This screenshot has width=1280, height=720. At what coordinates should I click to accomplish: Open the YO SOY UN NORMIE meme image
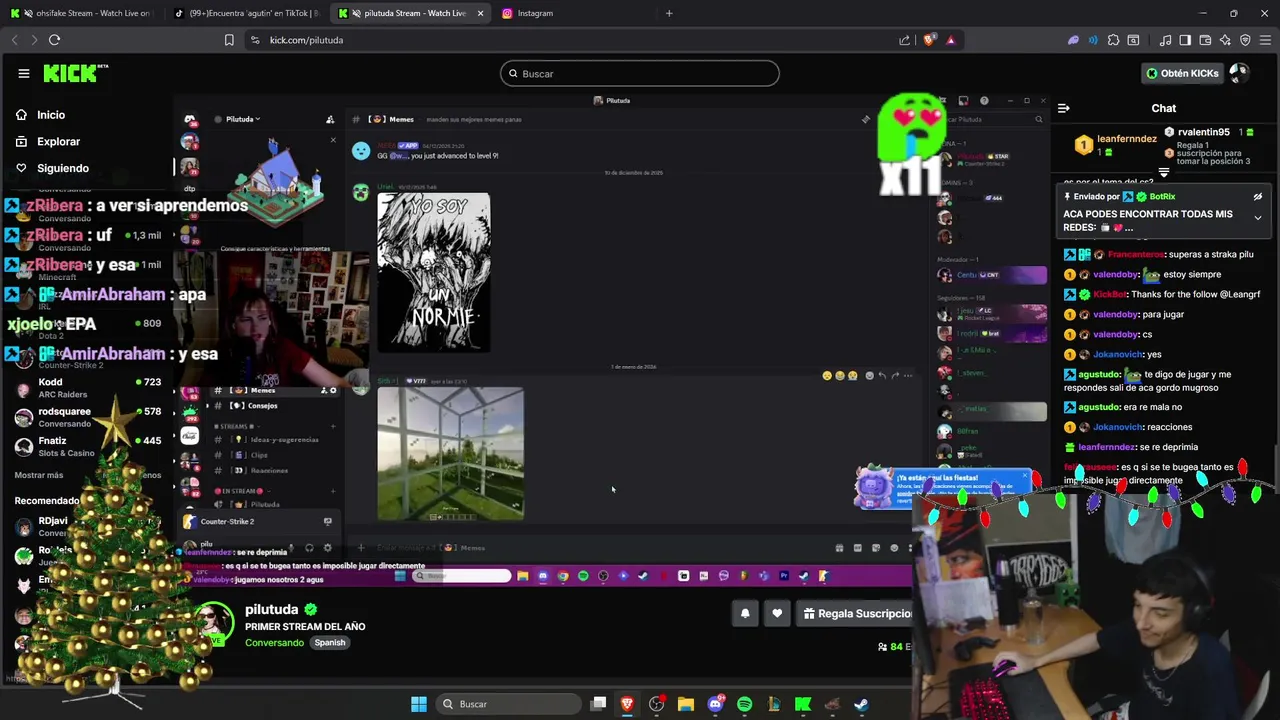click(x=433, y=272)
